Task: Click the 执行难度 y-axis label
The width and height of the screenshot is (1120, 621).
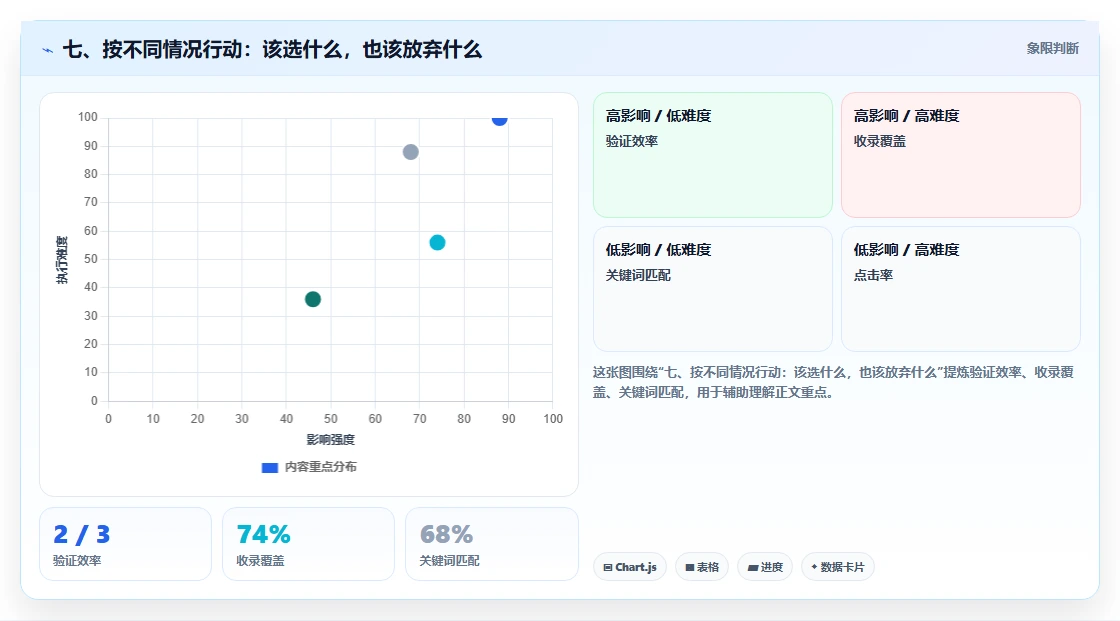Action: click(x=62, y=260)
